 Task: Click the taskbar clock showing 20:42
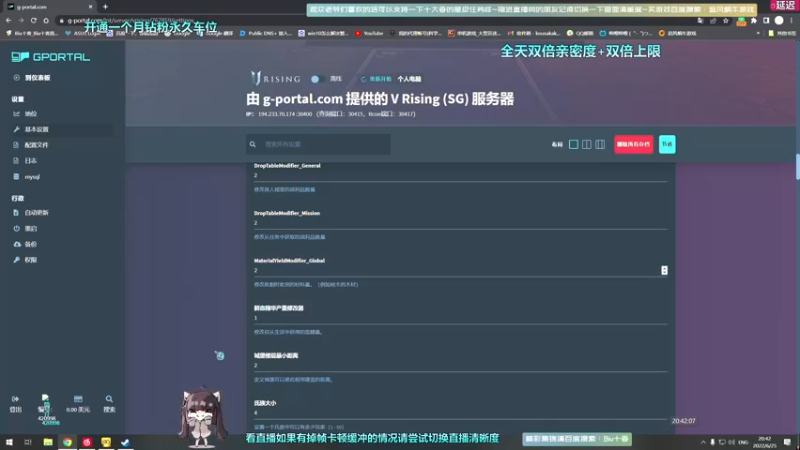click(x=764, y=442)
